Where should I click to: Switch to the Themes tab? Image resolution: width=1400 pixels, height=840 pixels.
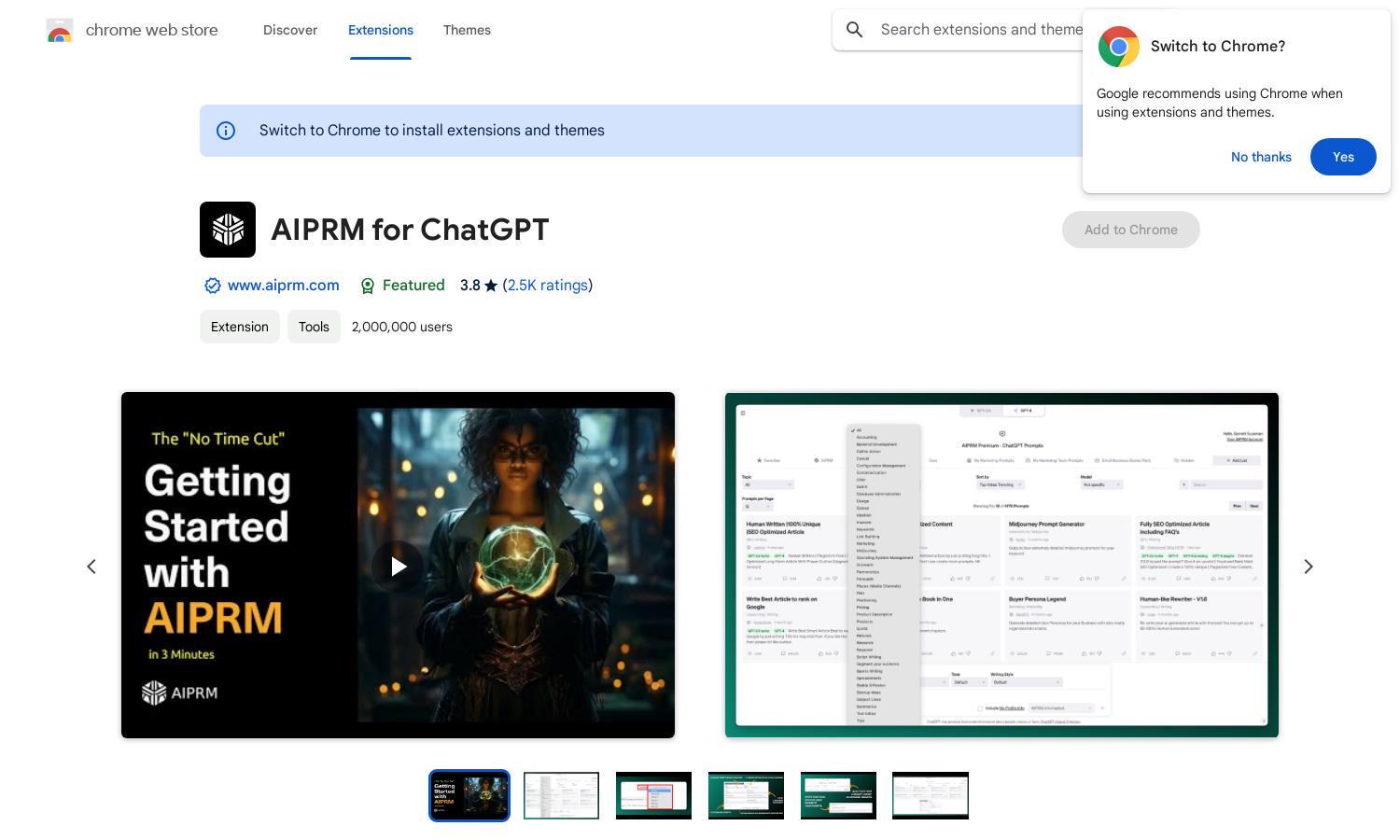(x=467, y=30)
